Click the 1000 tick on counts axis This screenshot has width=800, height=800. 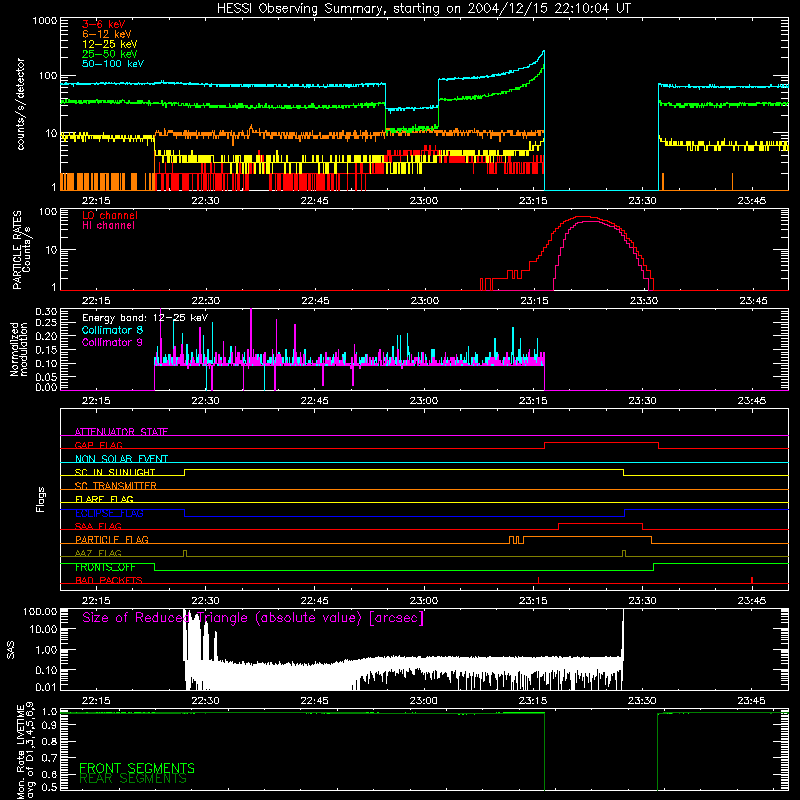pos(45,21)
